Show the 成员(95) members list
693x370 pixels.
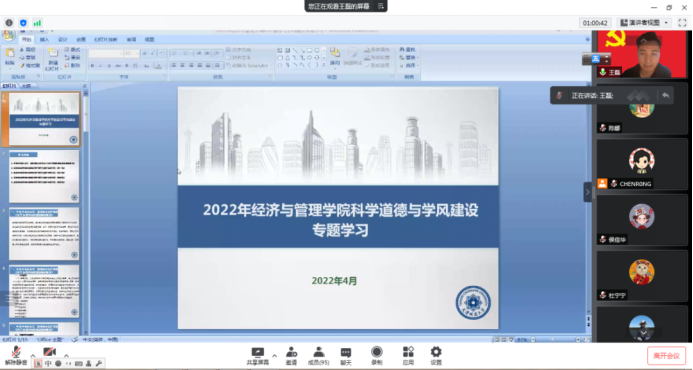point(319,356)
